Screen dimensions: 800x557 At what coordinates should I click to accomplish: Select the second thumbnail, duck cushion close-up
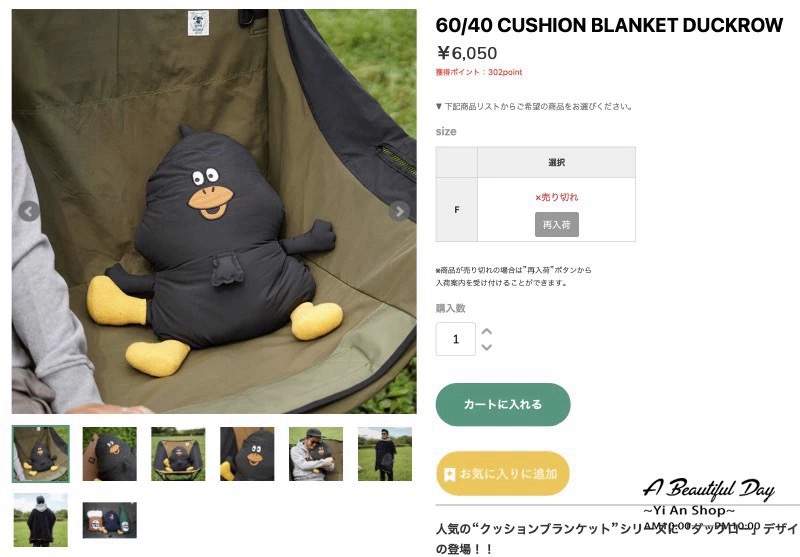tap(110, 454)
